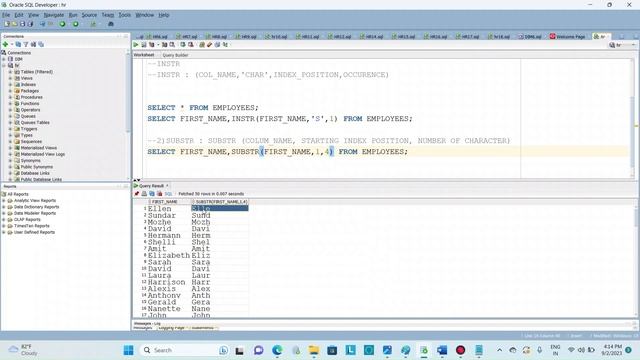The width and height of the screenshot is (640, 360).
Task: Open the Source menu
Action: [89, 15]
